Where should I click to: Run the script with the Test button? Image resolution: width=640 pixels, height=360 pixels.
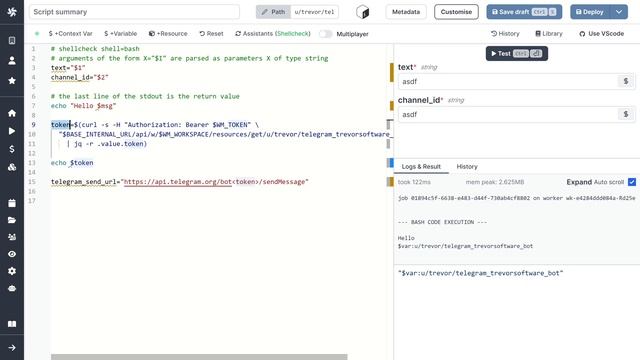pyautogui.click(x=517, y=53)
